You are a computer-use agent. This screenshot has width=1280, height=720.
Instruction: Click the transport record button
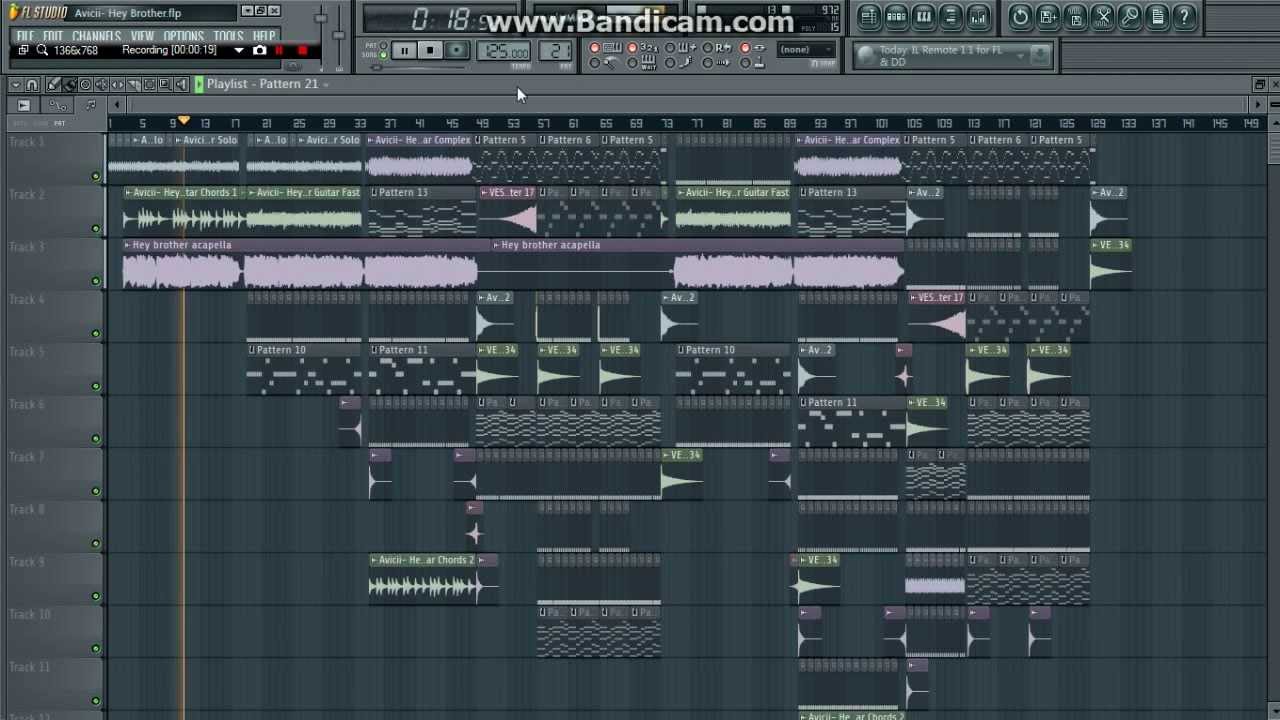[457, 50]
